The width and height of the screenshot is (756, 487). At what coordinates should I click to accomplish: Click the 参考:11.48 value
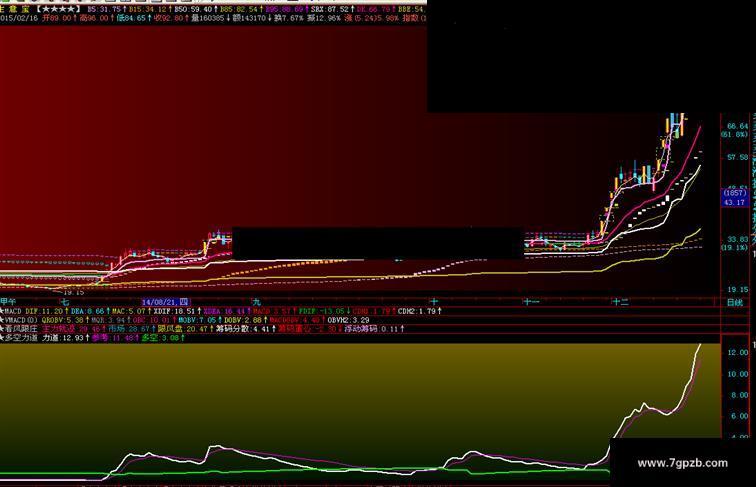tap(113, 338)
